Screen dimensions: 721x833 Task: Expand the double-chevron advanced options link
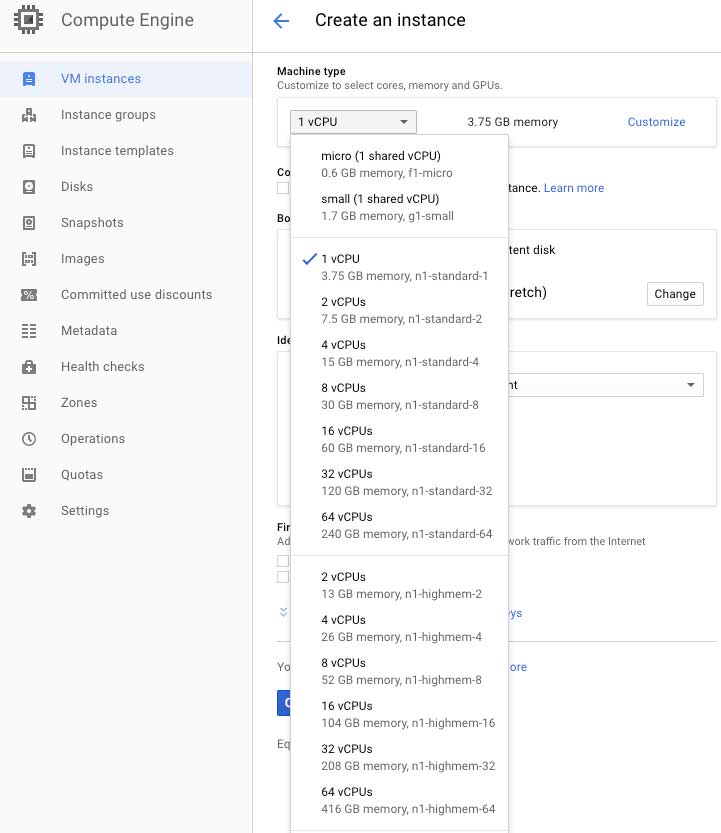coord(283,611)
